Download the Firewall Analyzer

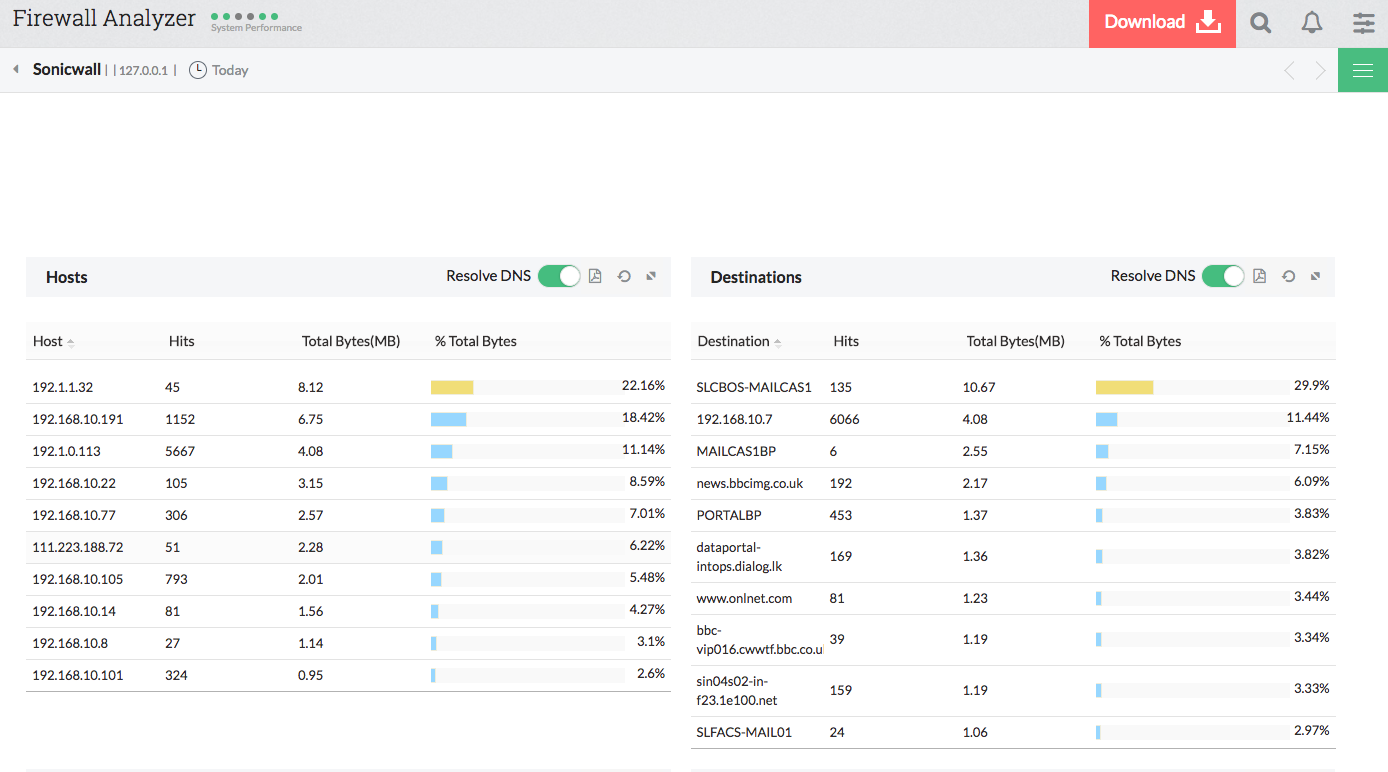point(1161,22)
